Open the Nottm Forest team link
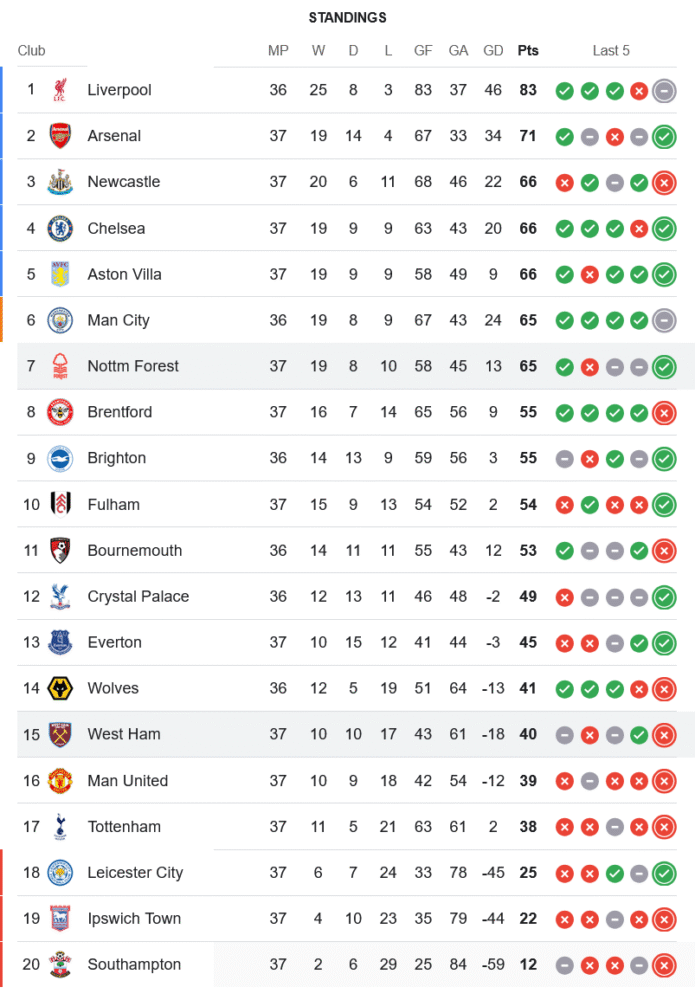The image size is (695, 1000). point(133,366)
